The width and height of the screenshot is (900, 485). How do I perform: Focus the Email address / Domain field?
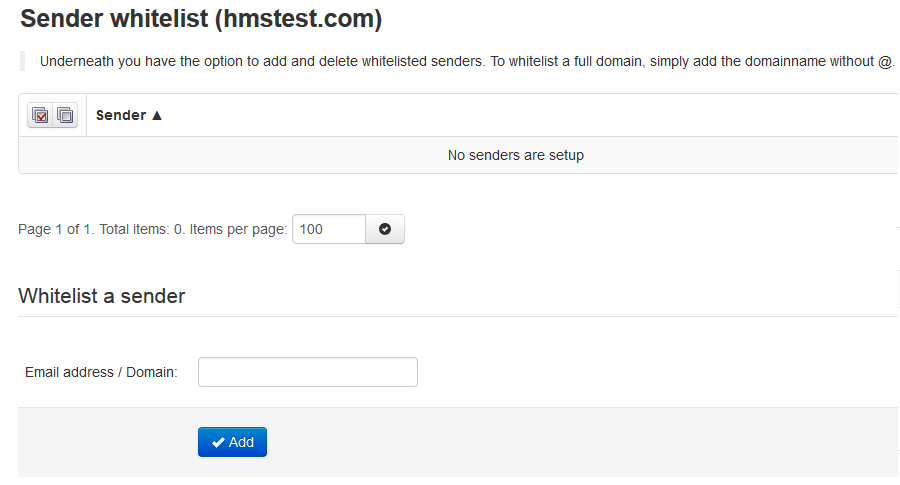(308, 372)
